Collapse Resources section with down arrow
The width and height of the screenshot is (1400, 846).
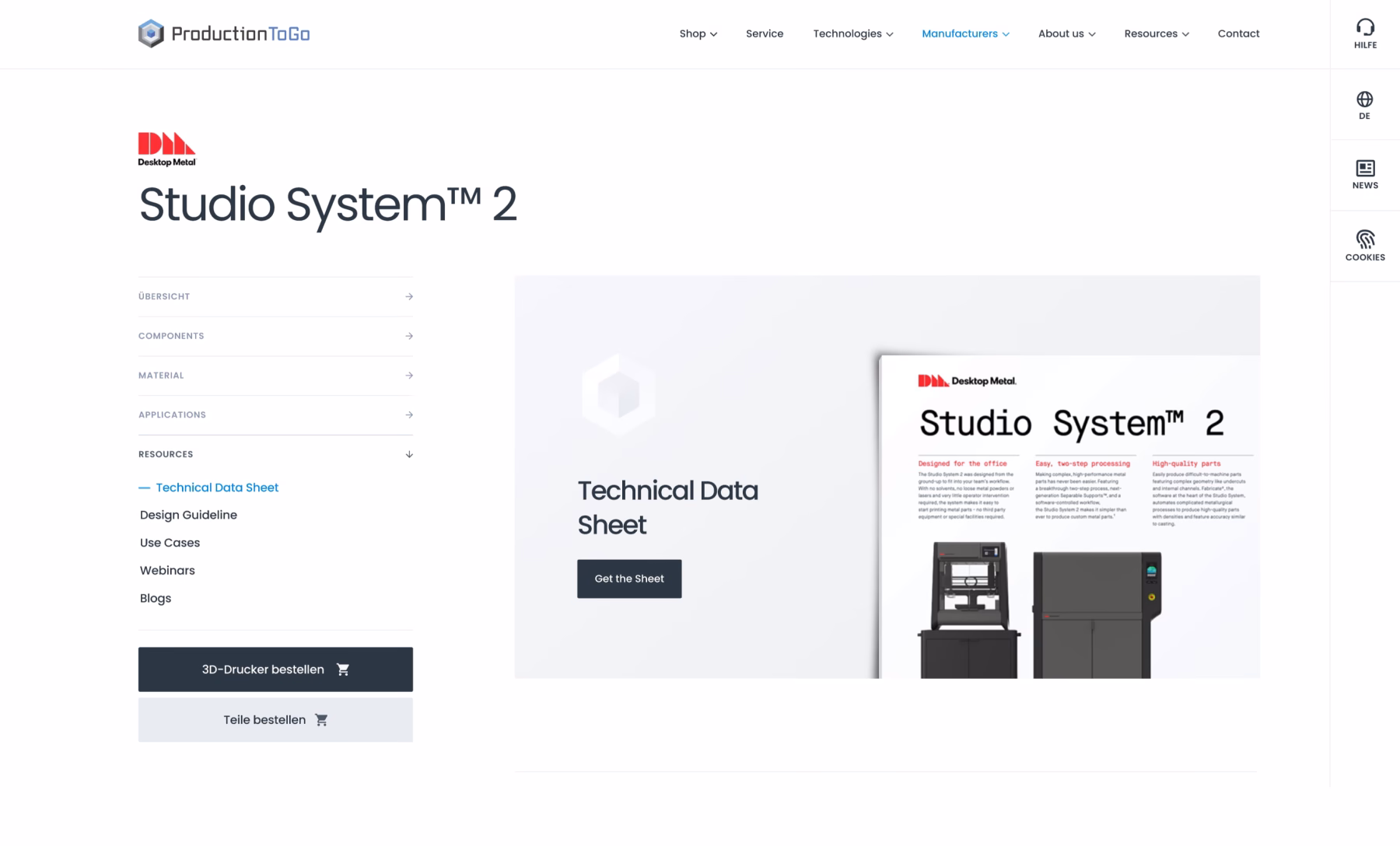pos(409,454)
